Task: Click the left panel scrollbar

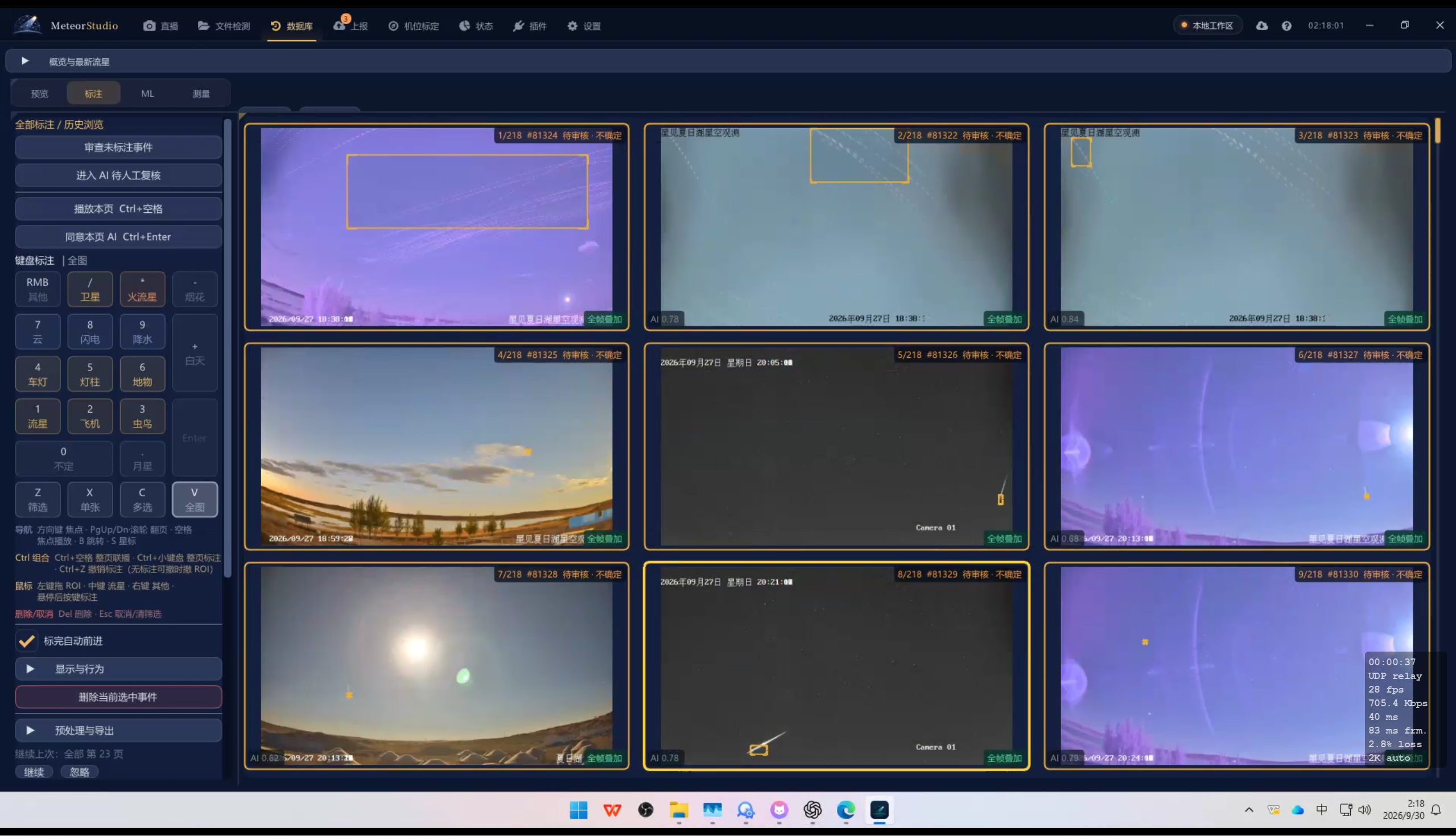Action: [x=227, y=347]
